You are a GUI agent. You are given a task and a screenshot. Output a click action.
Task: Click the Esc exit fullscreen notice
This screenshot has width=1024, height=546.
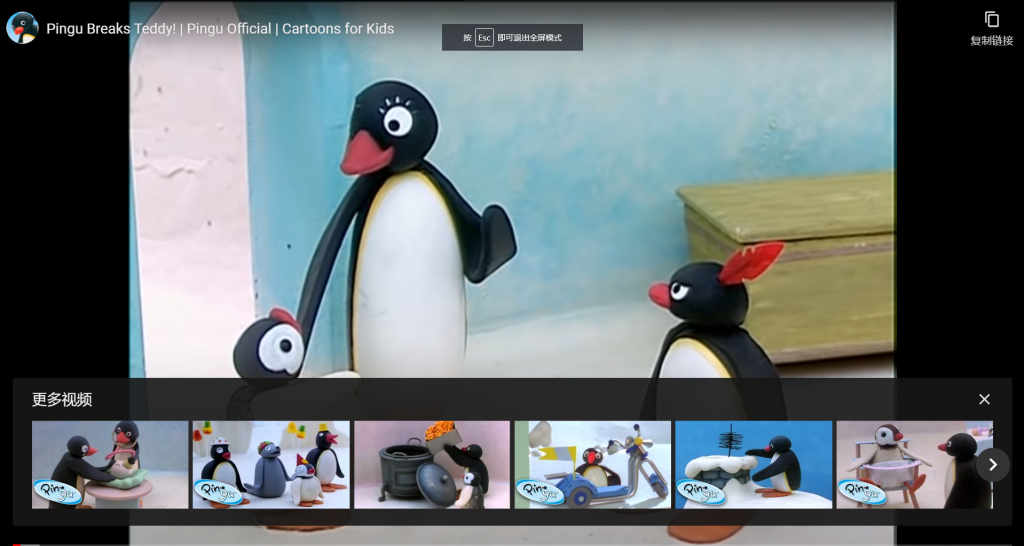click(x=512, y=37)
